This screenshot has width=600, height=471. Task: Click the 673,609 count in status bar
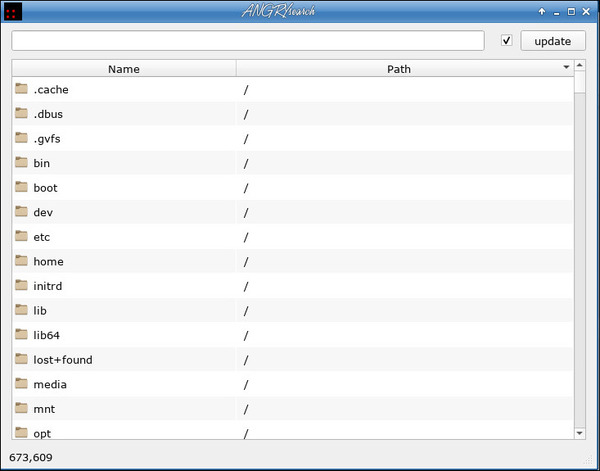[31, 457]
